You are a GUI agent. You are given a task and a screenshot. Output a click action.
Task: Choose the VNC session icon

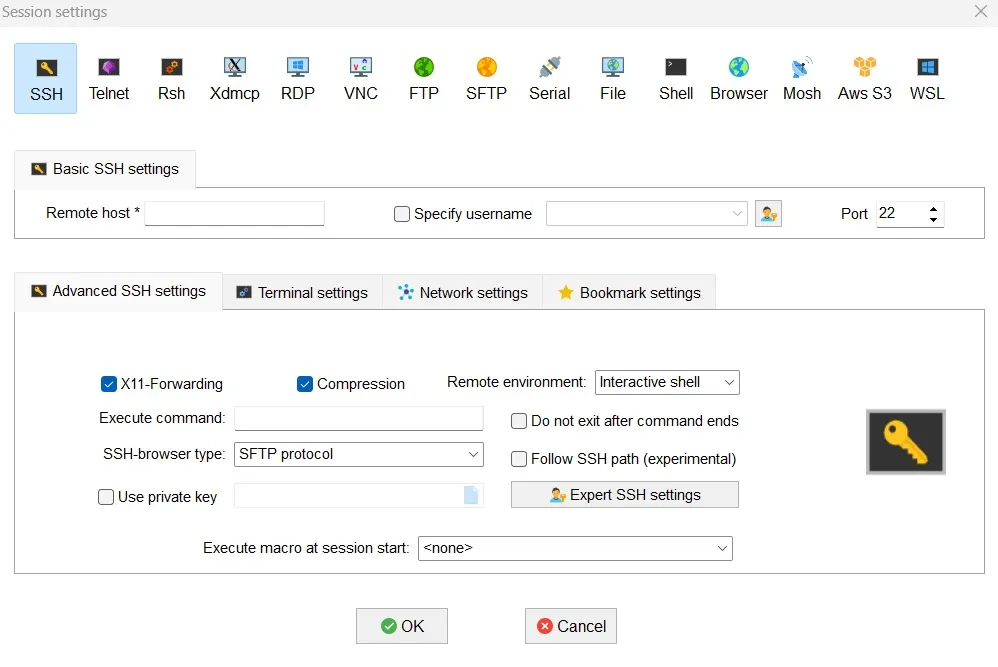tap(360, 78)
